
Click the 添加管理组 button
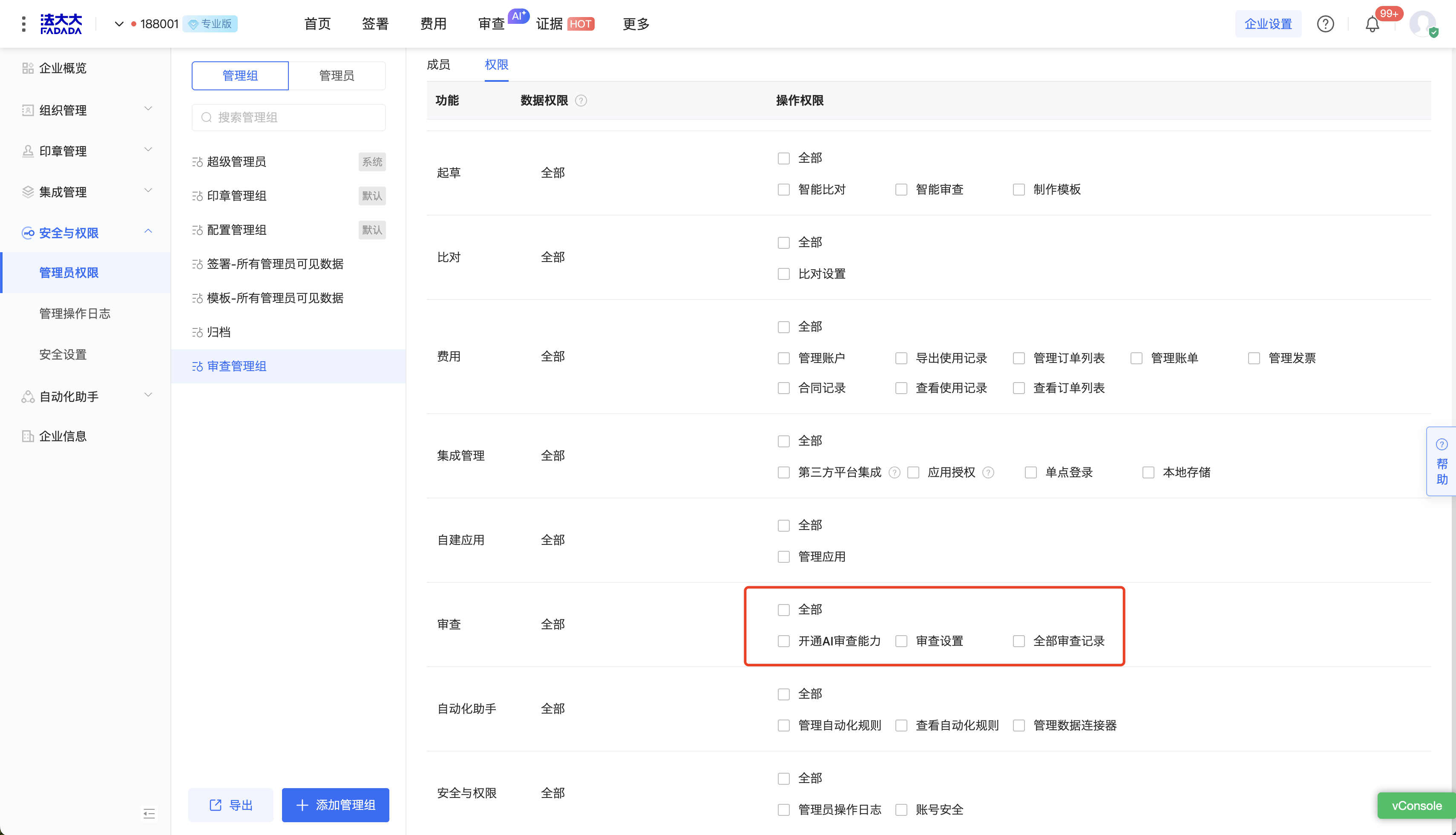click(x=336, y=805)
